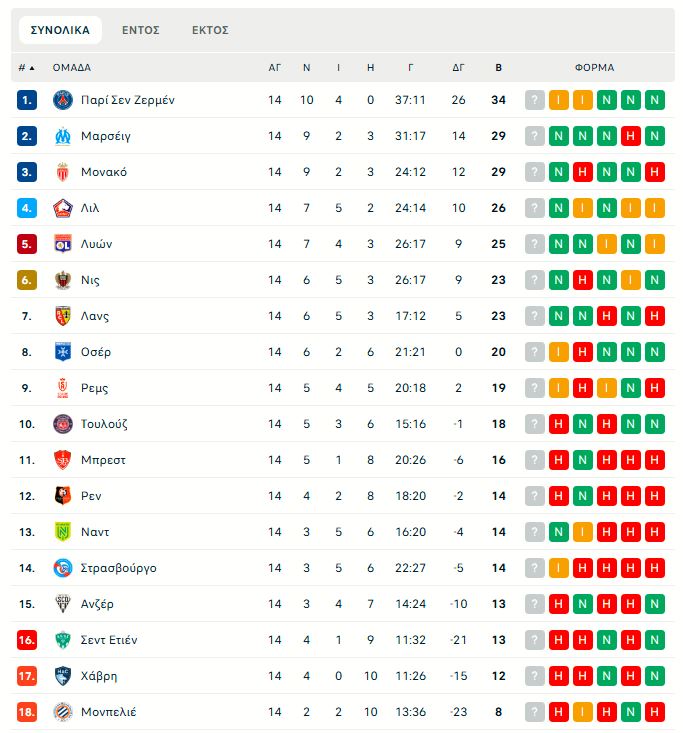Select the ΣΥΝΟΛΙΚΑ tab

(60, 30)
